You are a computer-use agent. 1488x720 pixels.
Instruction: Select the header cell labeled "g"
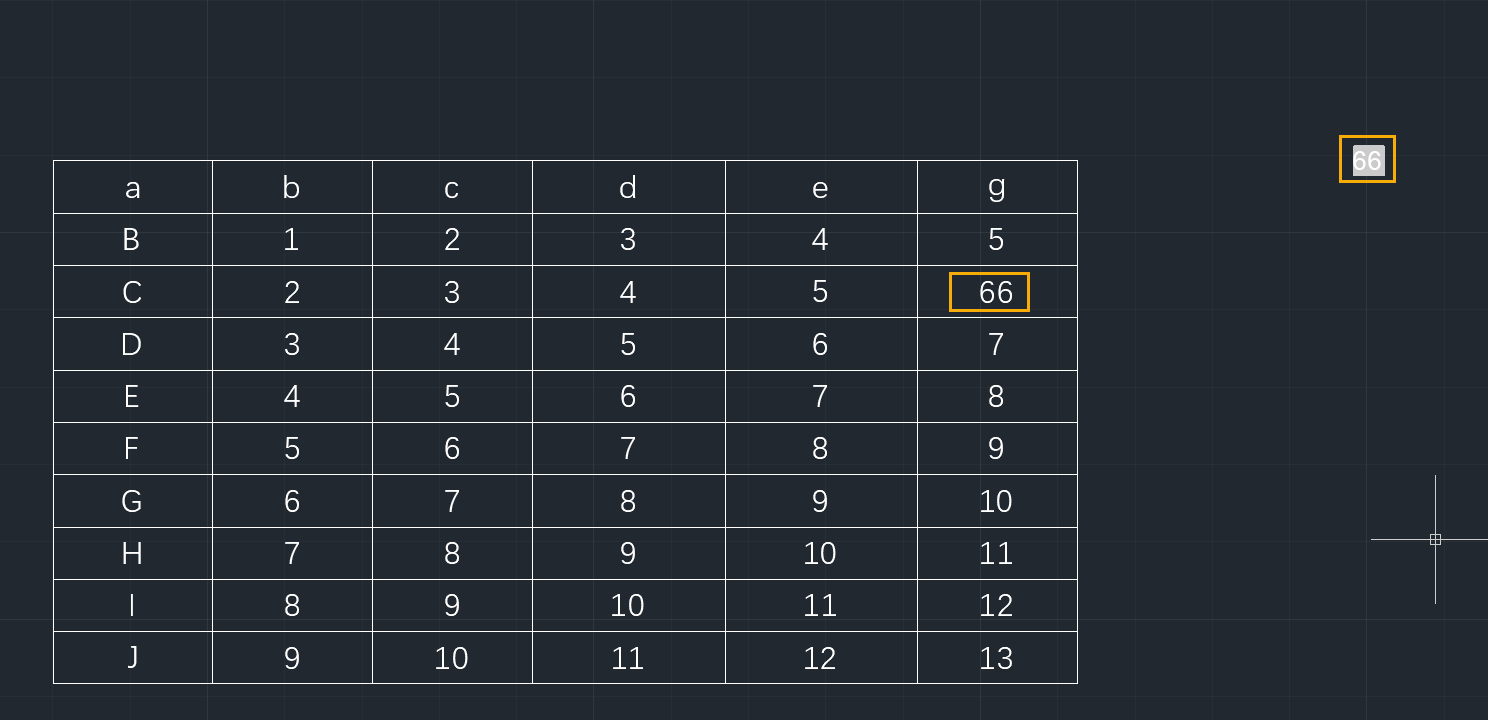click(x=997, y=187)
